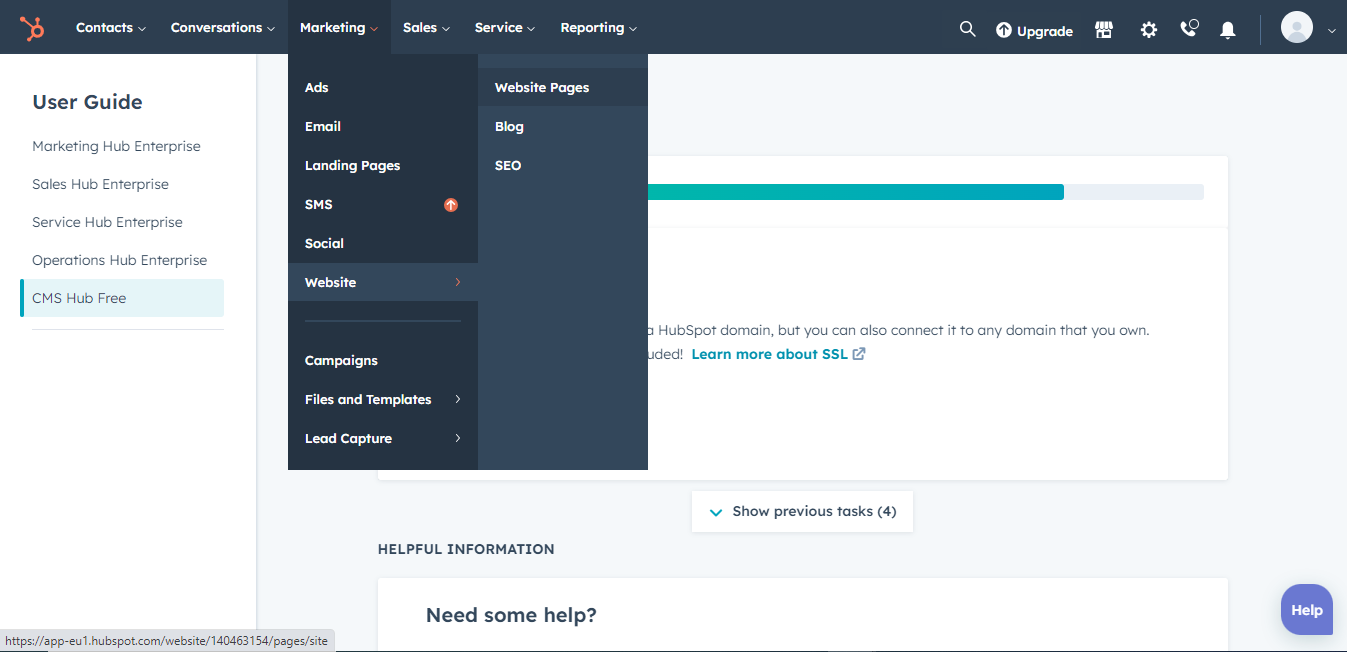Open Marketing Hub Enterprise guide
This screenshot has height=652, width=1347.
116,146
